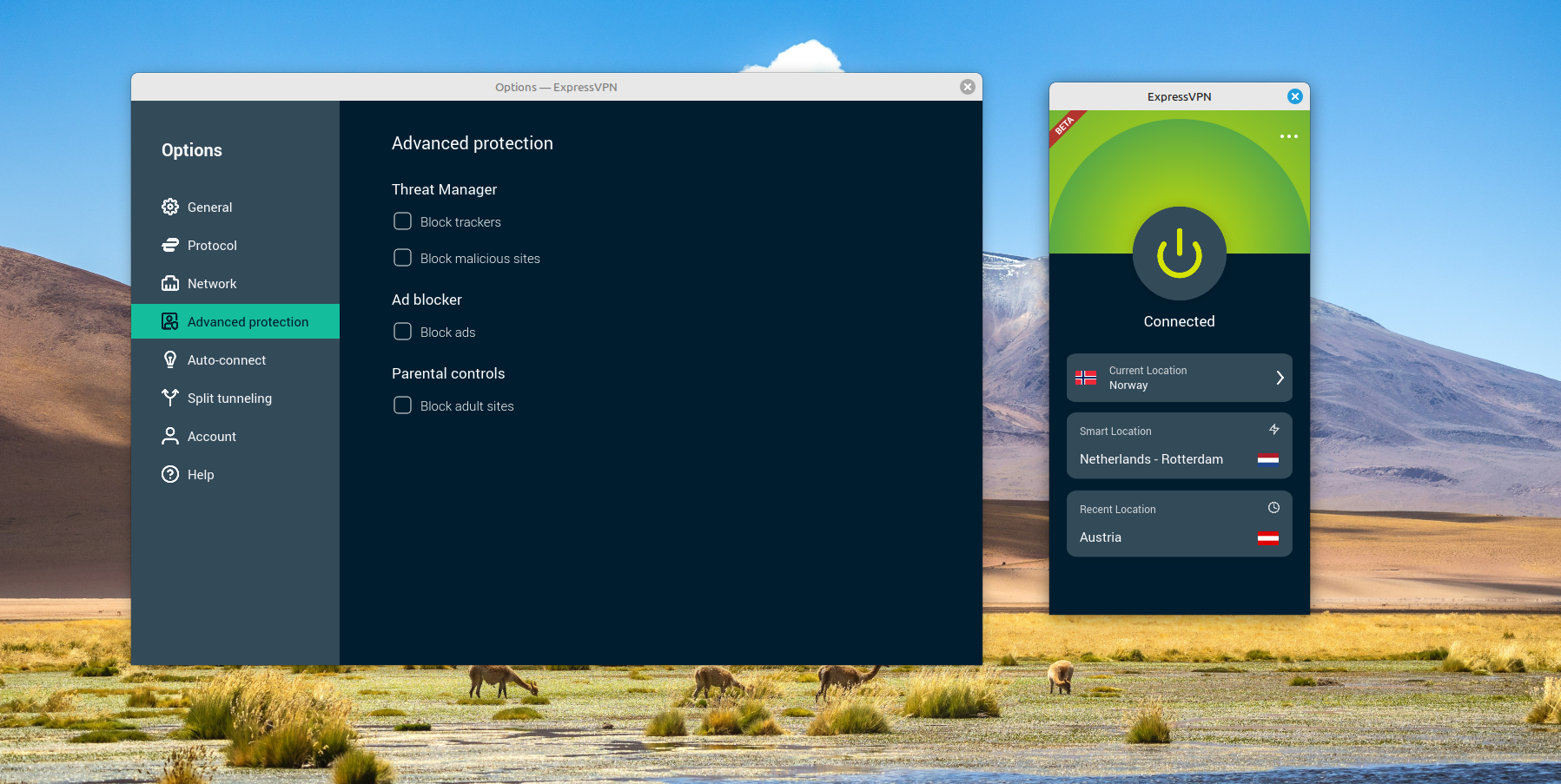Open the Current Location Norway selector
The width and height of the screenshot is (1561, 784).
click(1180, 378)
